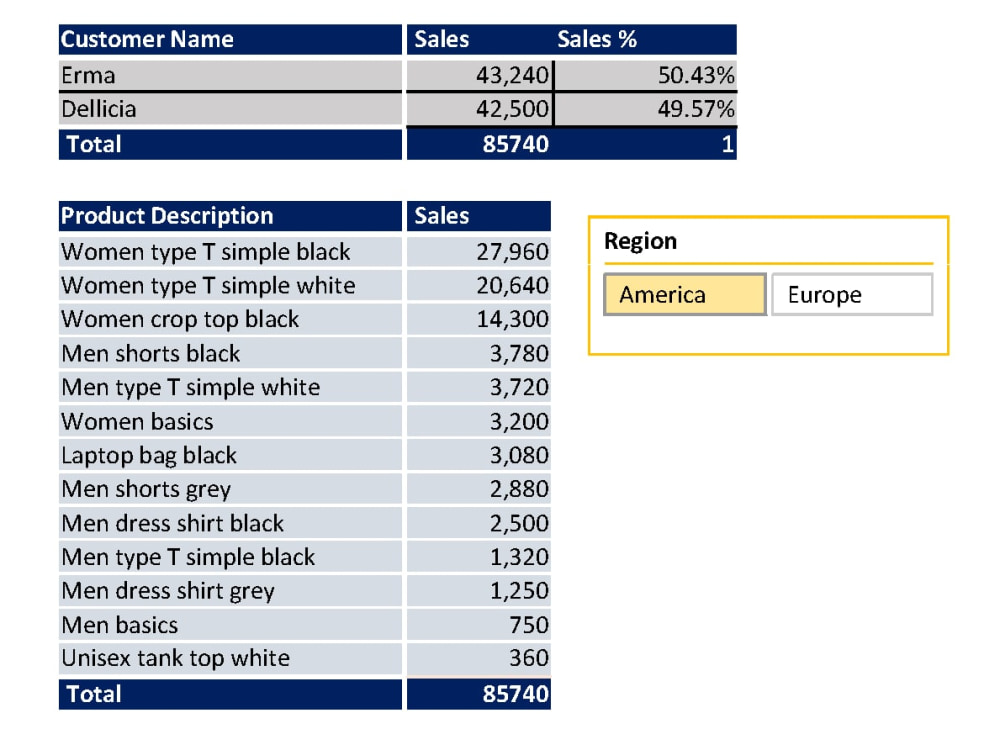Select the Women crop top black cell
The image size is (1000, 750).
click(230, 320)
